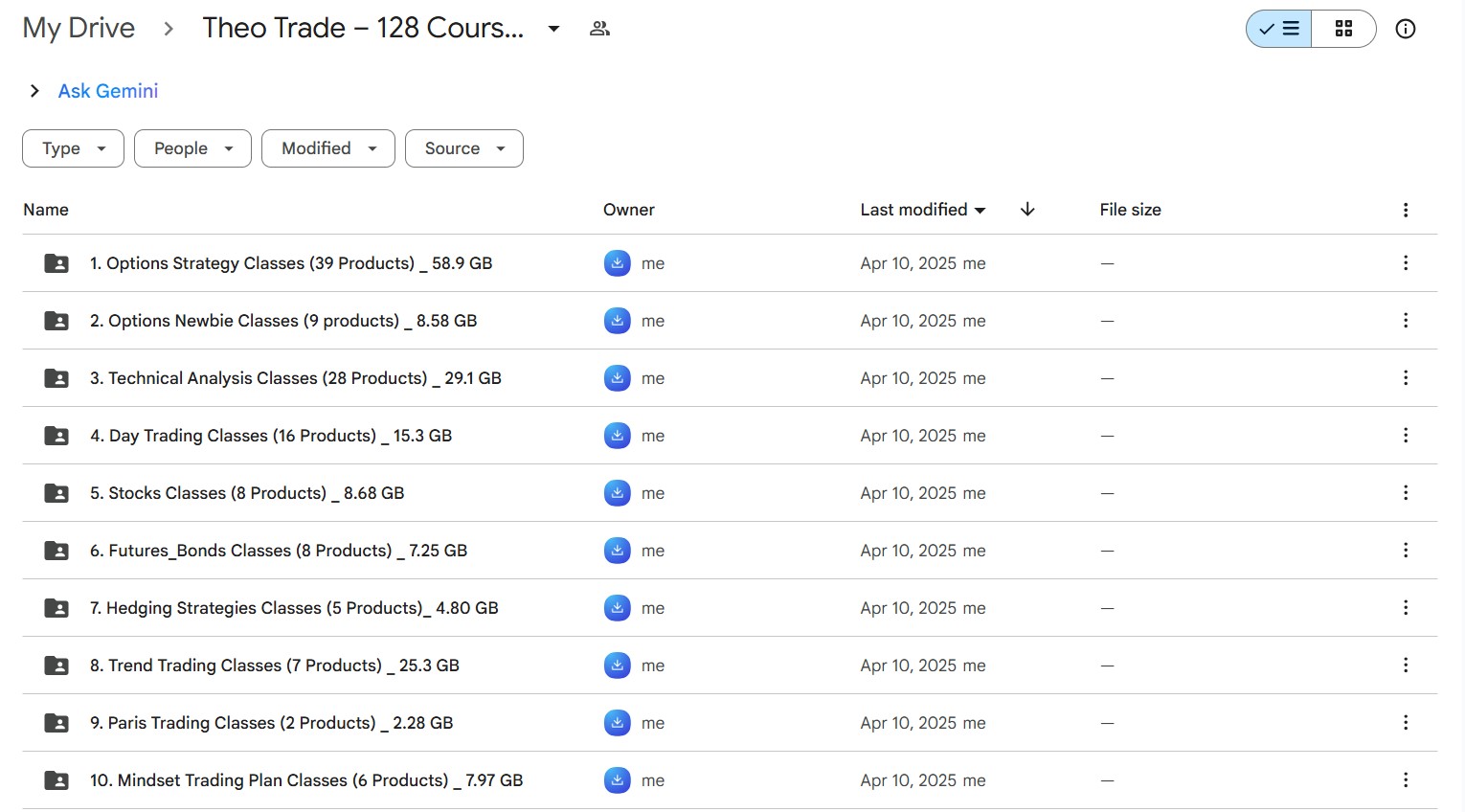The image size is (1465, 812).
Task: Reverse sort direction with the arrow icon
Action: pyautogui.click(x=1027, y=210)
